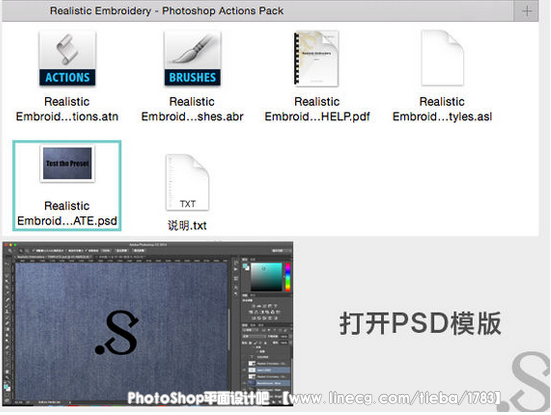Image resolution: width=551 pixels, height=415 pixels.
Task: Open the Actions play icon in Photoshop panel dock
Action: coord(235,269)
